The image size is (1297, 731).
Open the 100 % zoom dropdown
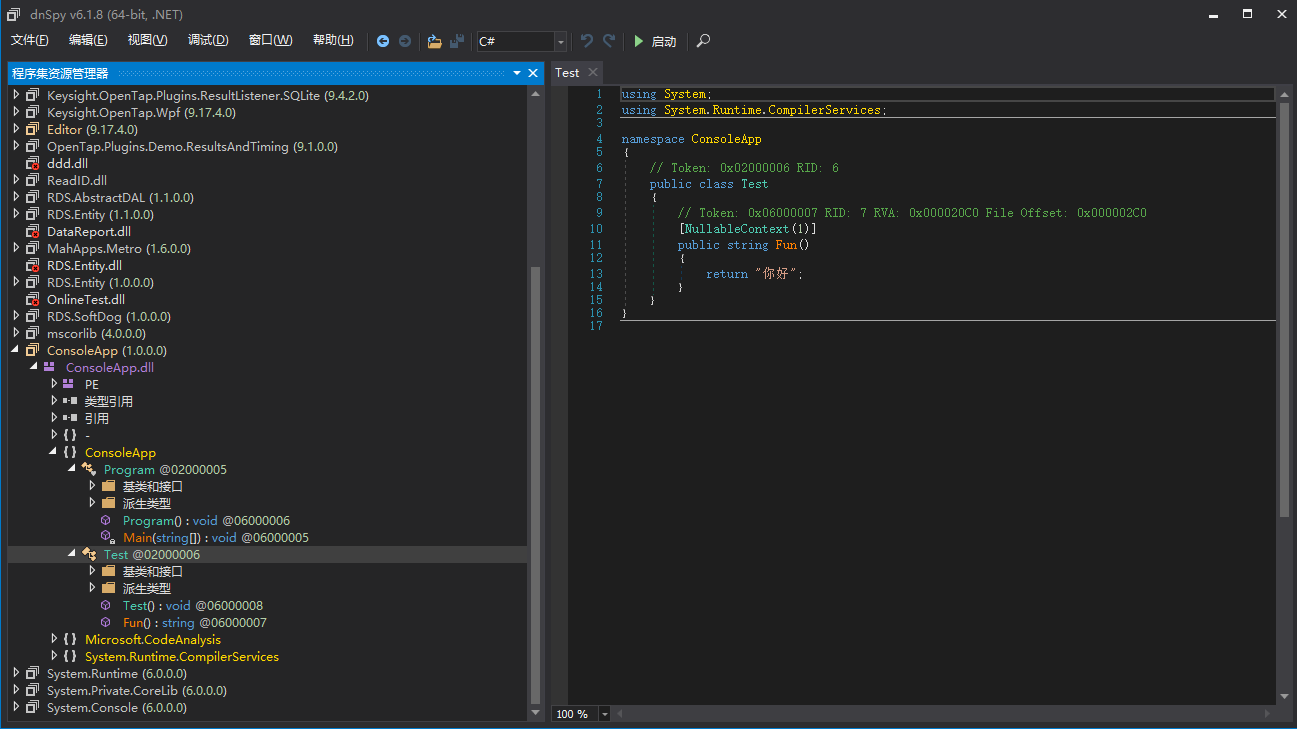point(605,714)
